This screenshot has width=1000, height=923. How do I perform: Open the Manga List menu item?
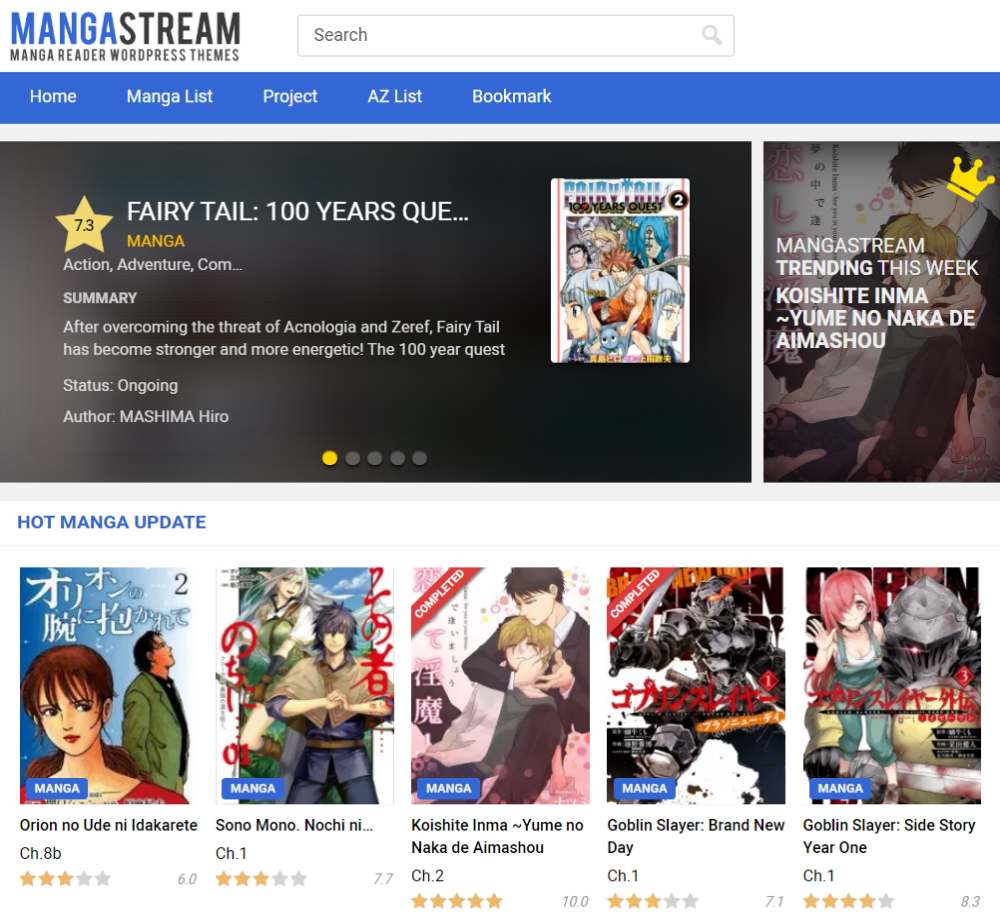tap(169, 97)
